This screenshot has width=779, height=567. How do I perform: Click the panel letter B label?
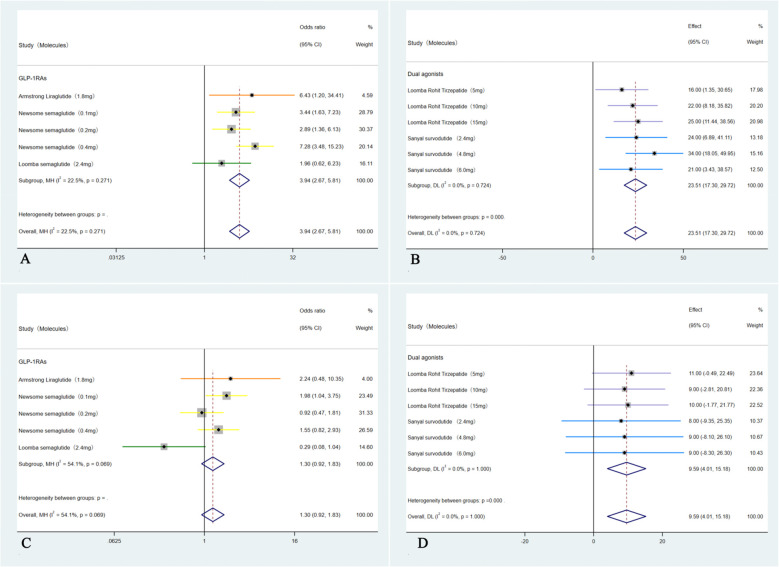[x=415, y=259]
